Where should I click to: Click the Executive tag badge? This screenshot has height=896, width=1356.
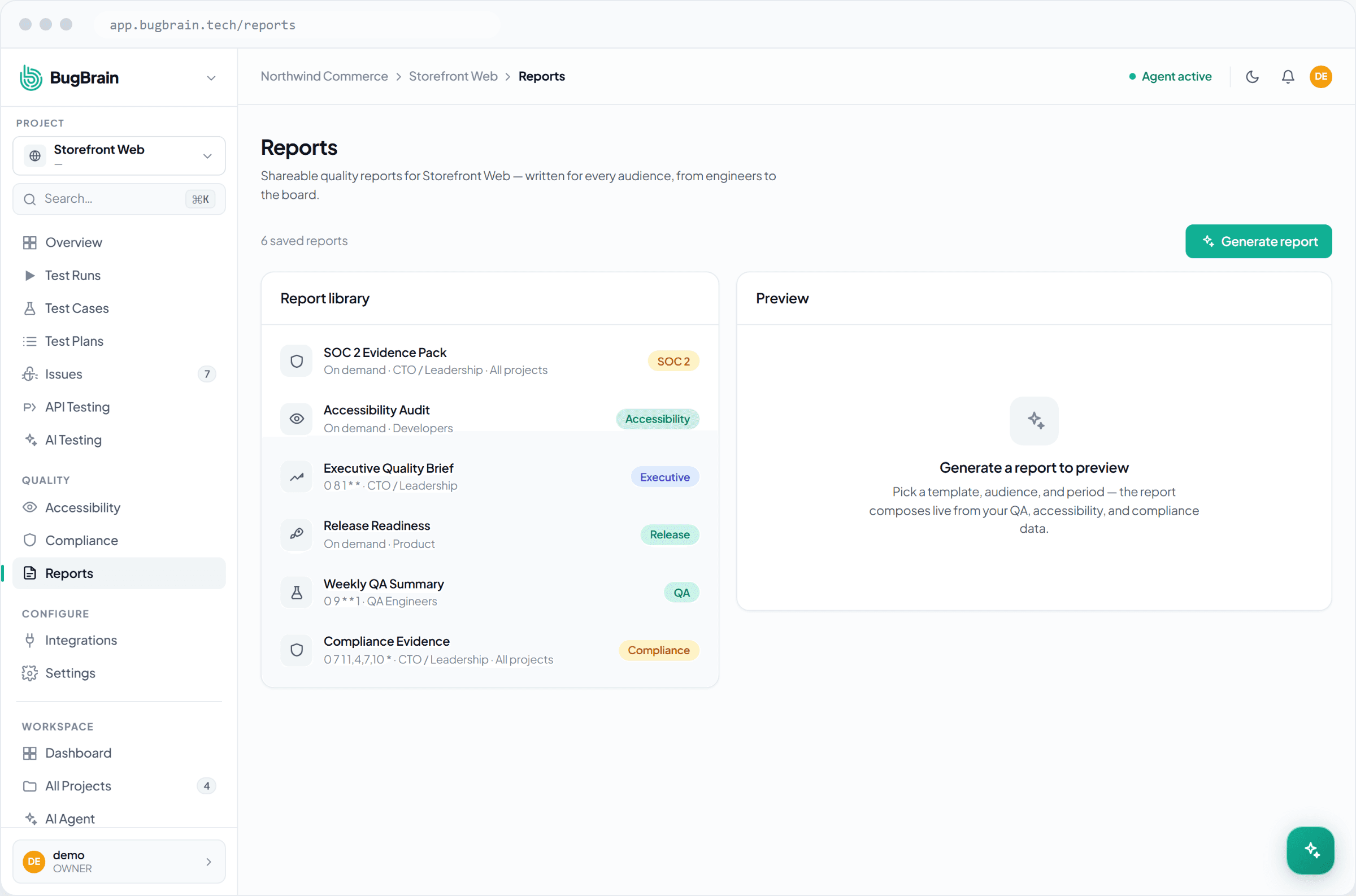(664, 477)
